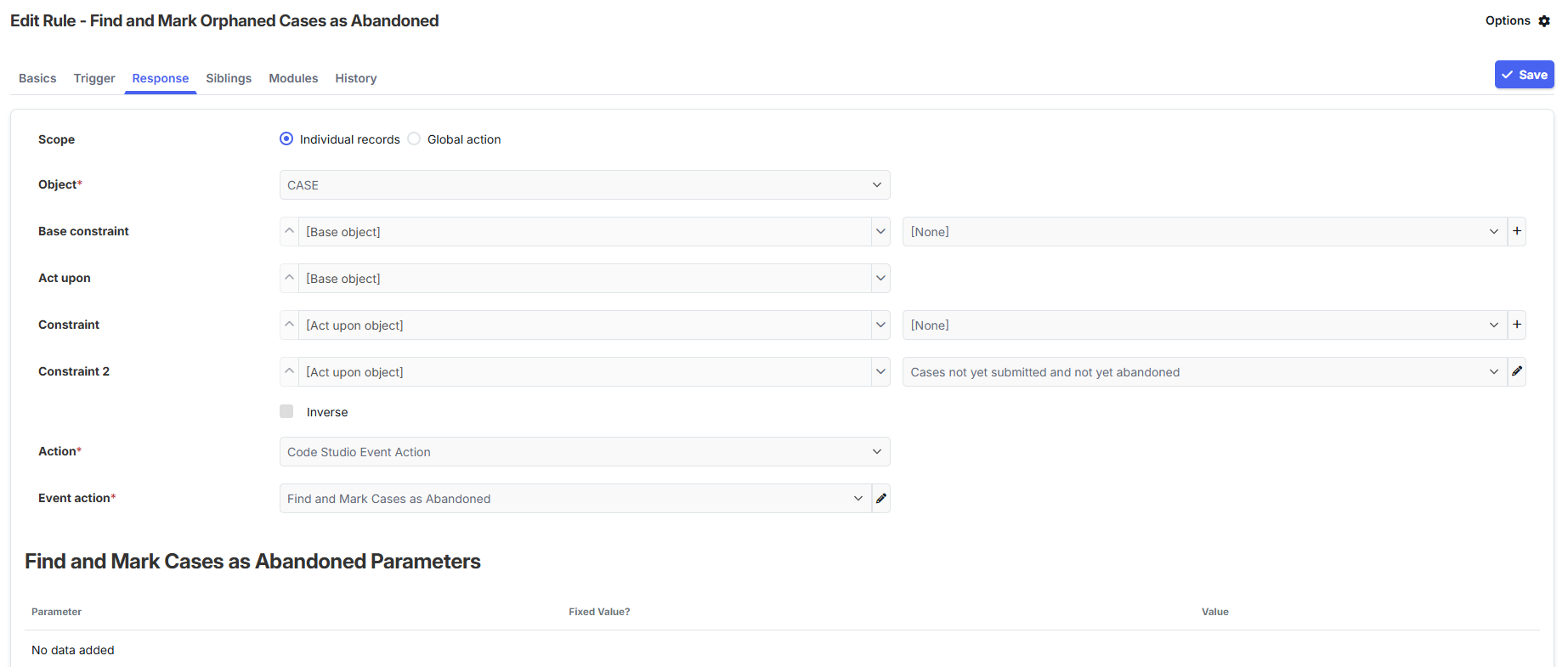1568x667 pixels.
Task: Go to the History tab
Action: click(x=355, y=78)
